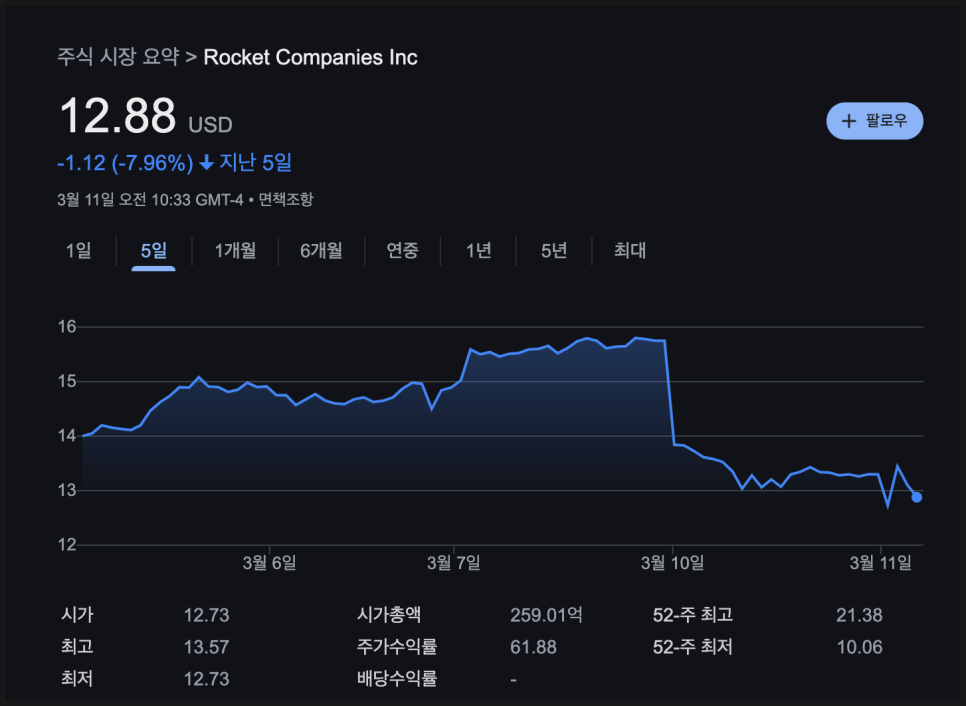Click the current price point on chart
Screen dimensions: 966x706
point(917,497)
